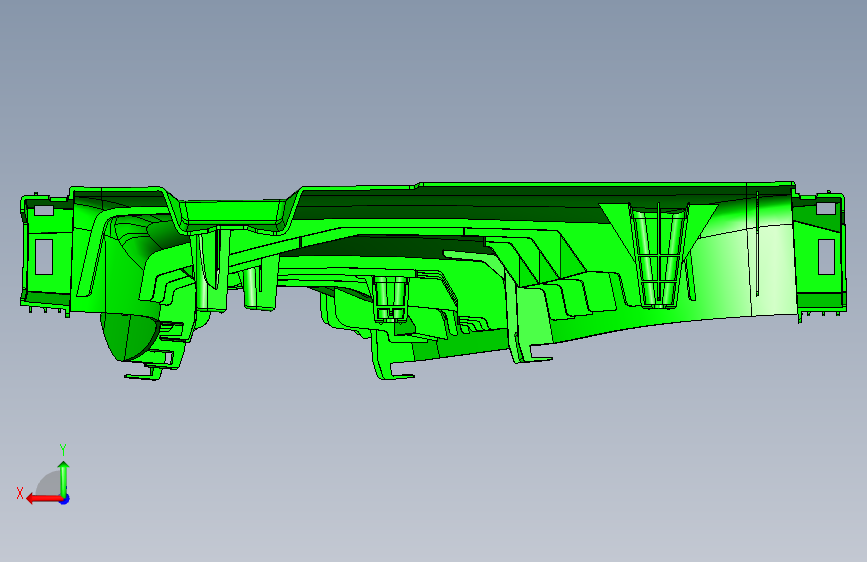Select the gray XY plane quadrant of the triad

[x=49, y=484]
